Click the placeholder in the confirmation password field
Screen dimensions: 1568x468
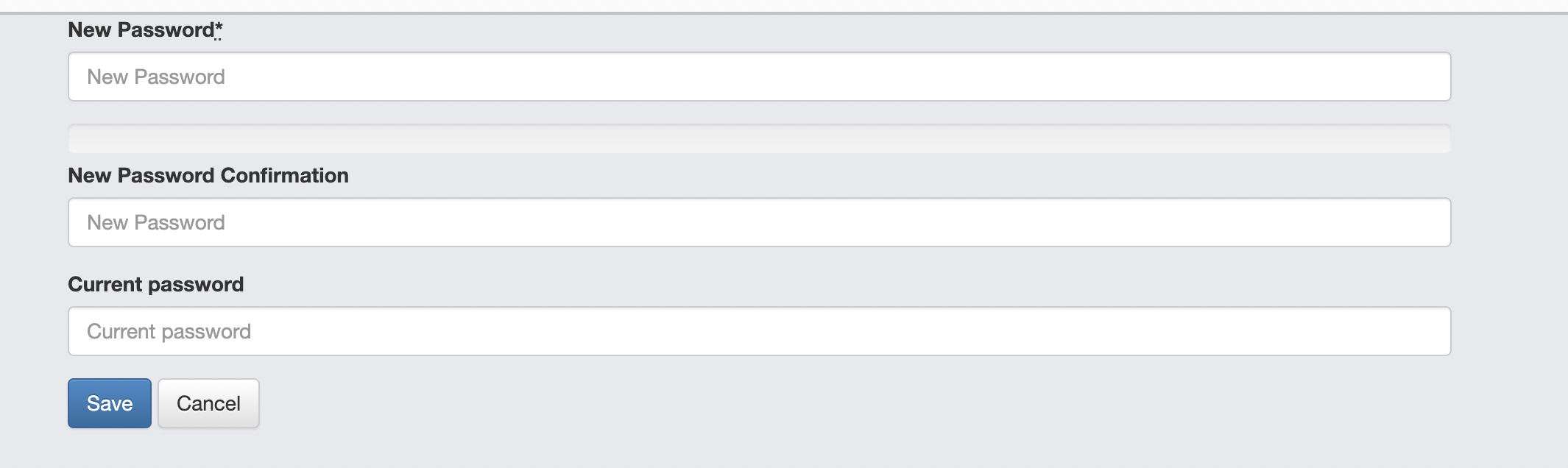pyautogui.click(x=156, y=223)
